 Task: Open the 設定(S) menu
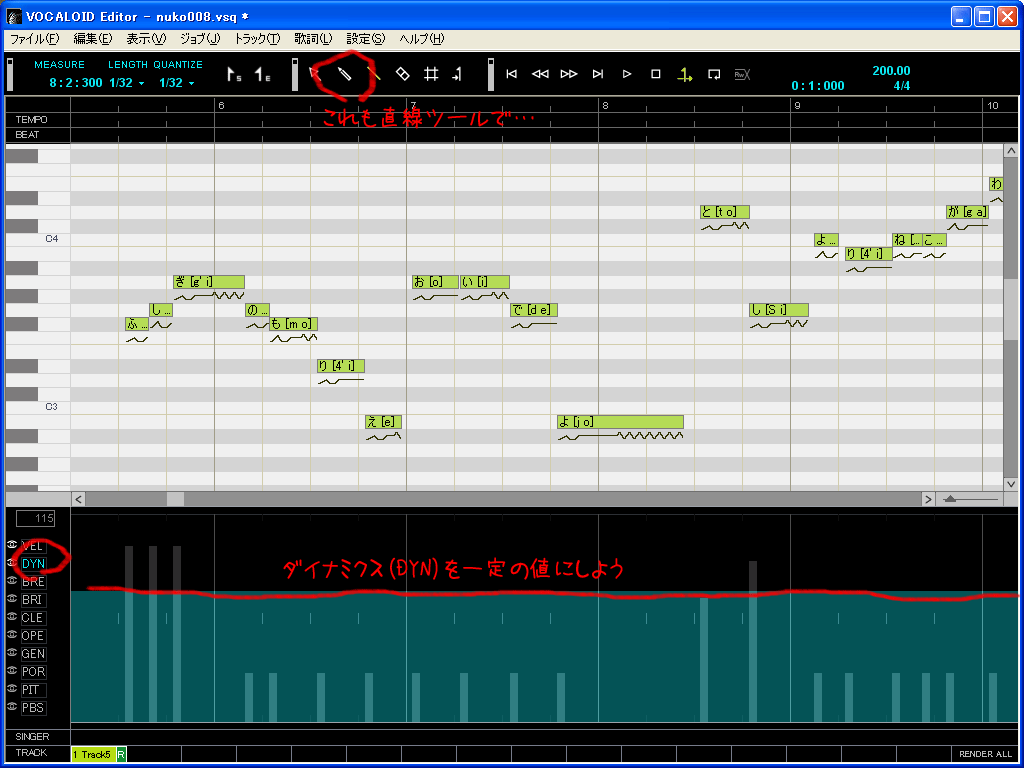click(366, 39)
